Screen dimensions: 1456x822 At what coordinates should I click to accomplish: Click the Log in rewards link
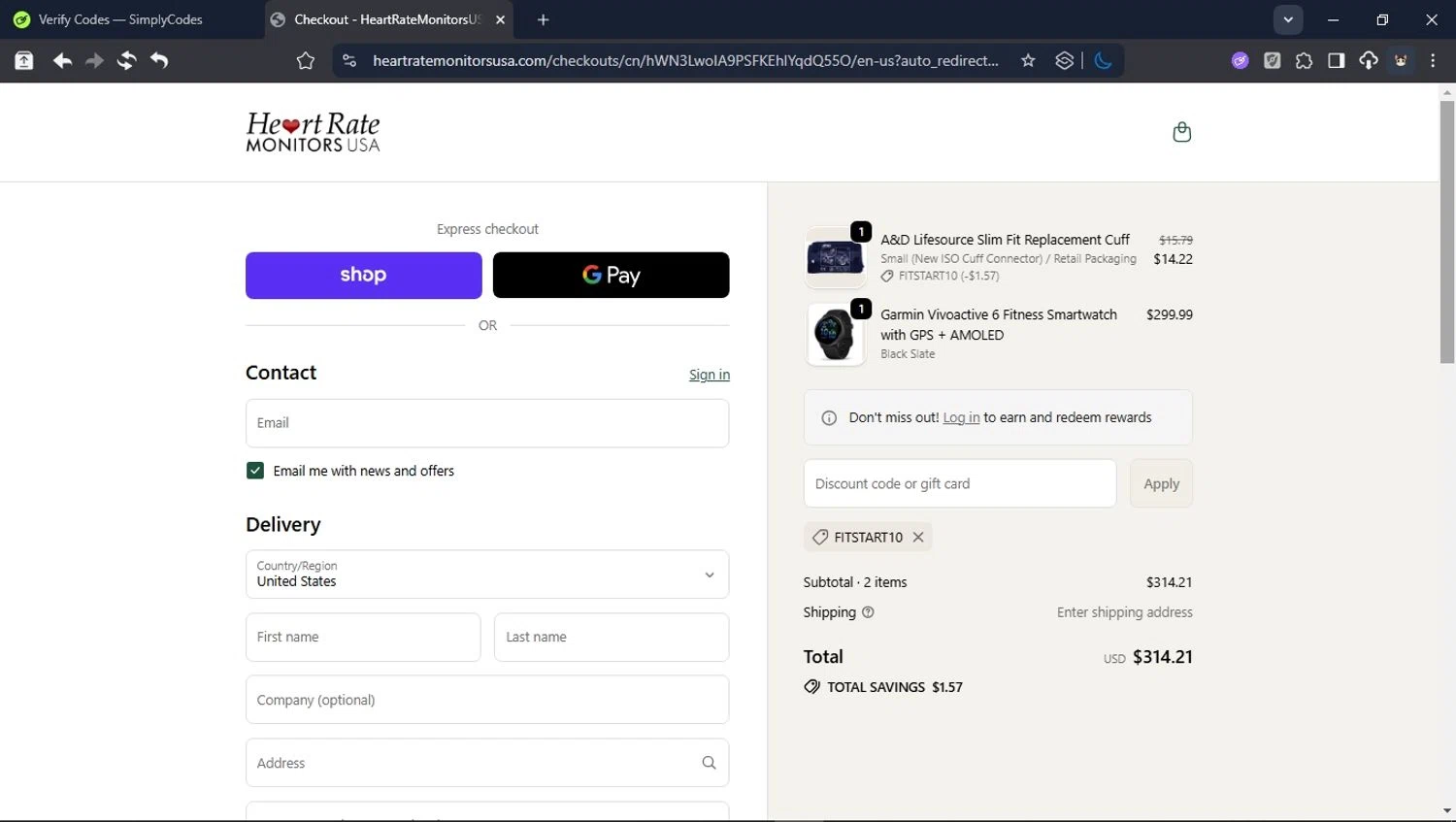click(961, 417)
